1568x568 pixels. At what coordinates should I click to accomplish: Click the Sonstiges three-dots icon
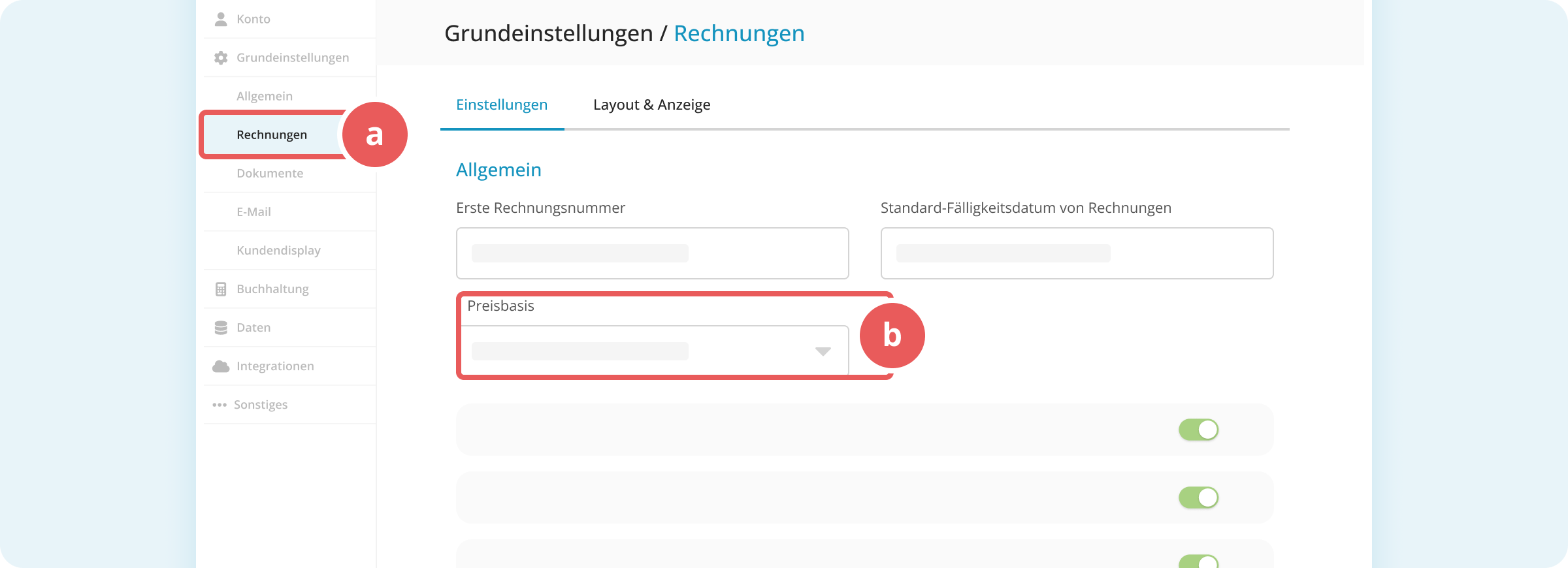tap(221, 404)
